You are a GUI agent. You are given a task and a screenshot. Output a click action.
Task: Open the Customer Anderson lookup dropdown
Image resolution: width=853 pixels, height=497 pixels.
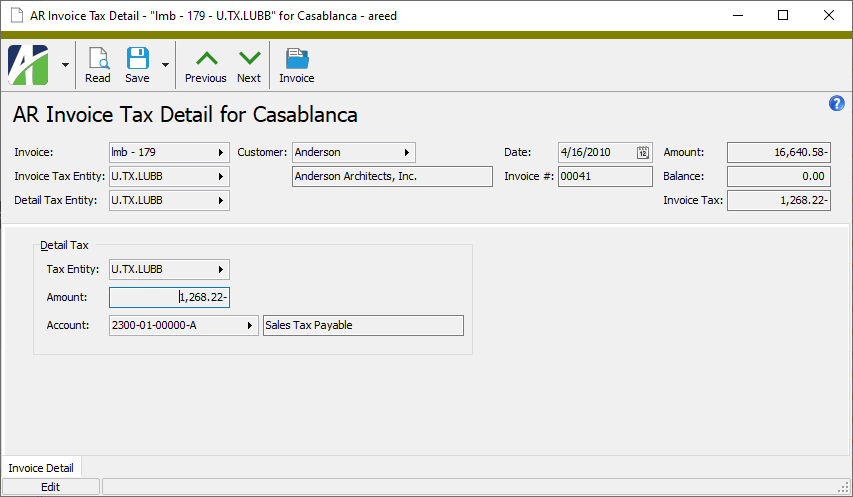click(x=406, y=153)
